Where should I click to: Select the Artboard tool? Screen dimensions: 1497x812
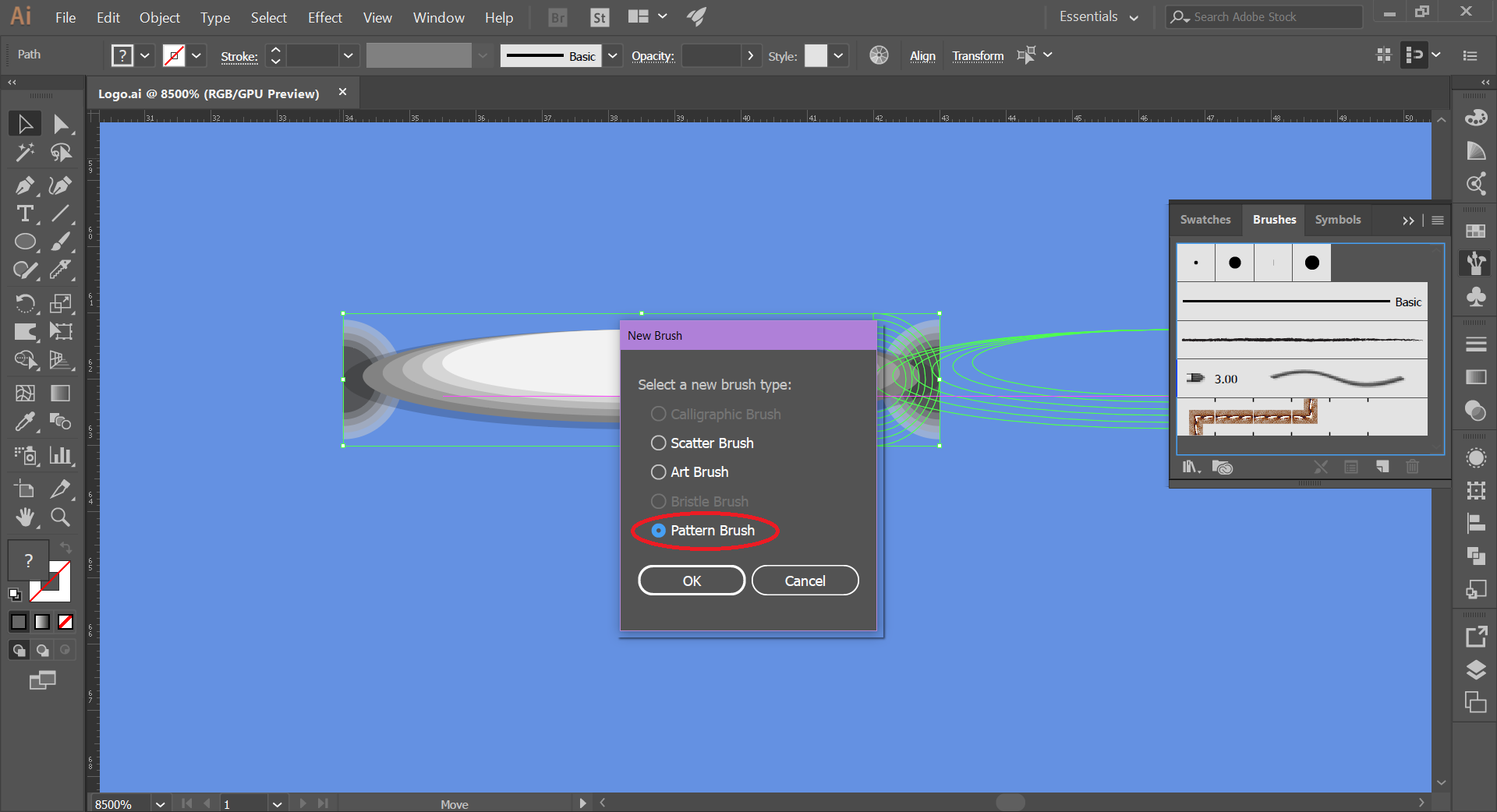(25, 489)
